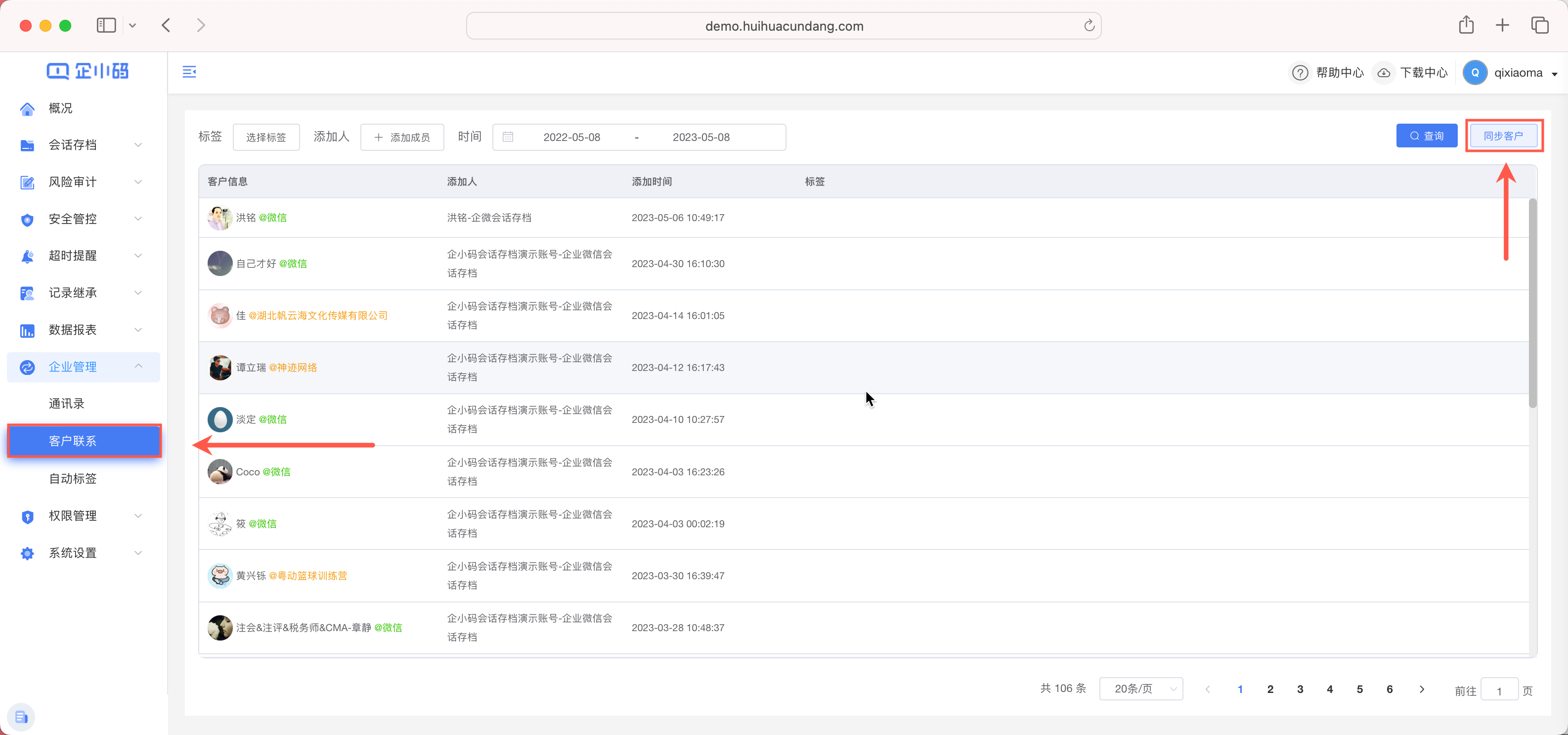Click the qixiaoma user avatar

point(1475,73)
